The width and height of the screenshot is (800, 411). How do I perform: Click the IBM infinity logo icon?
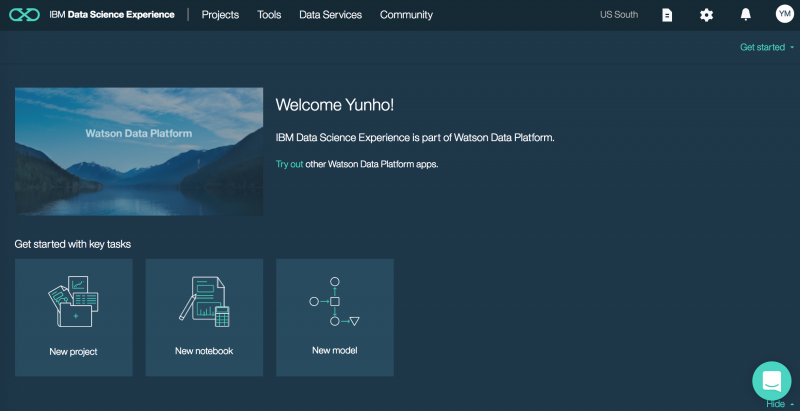coord(24,15)
